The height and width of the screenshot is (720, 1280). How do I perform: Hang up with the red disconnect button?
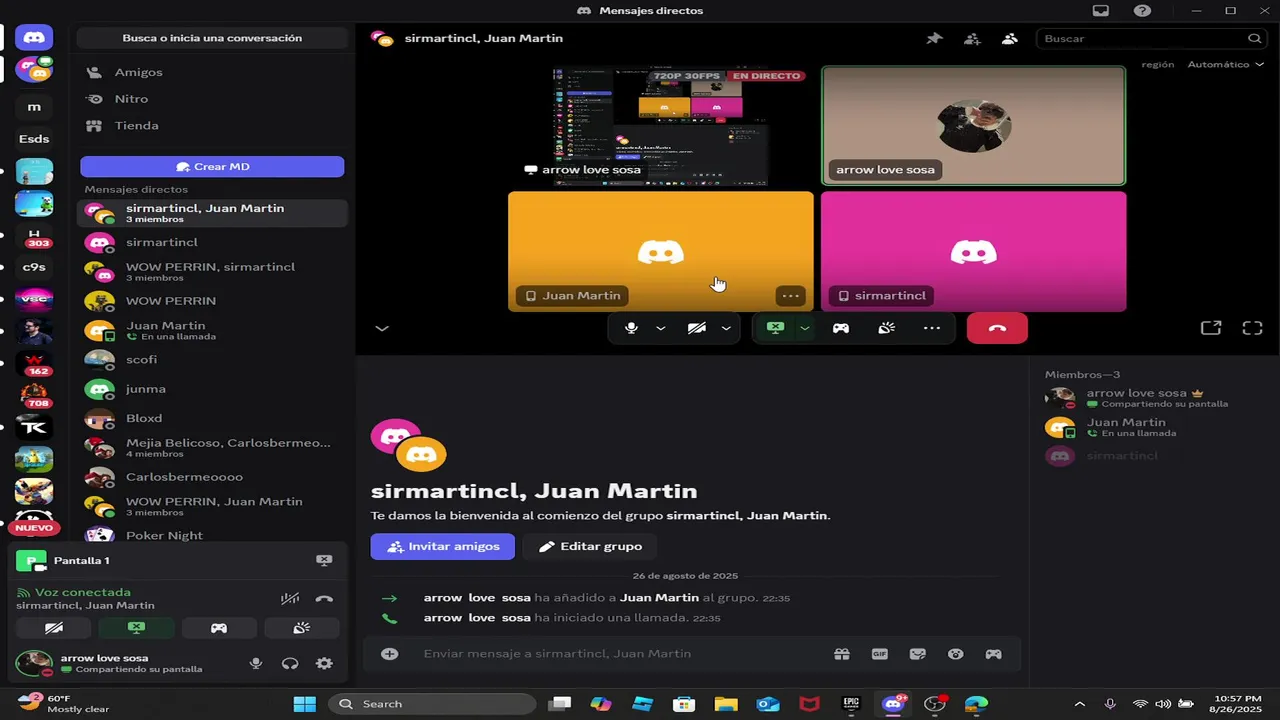(x=997, y=328)
